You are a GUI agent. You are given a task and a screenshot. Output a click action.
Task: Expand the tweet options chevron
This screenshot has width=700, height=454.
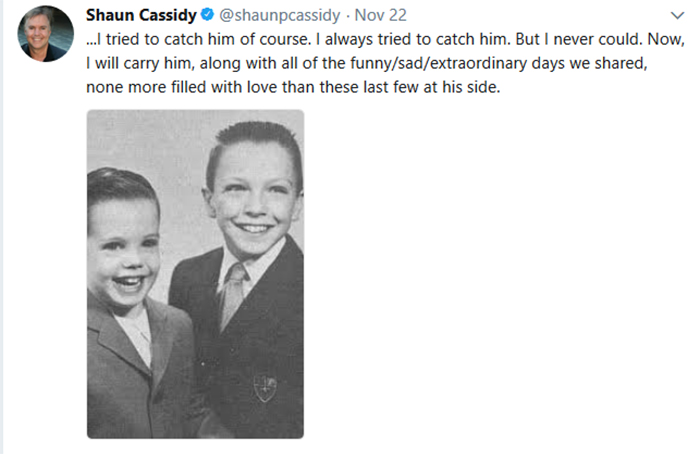(x=677, y=16)
